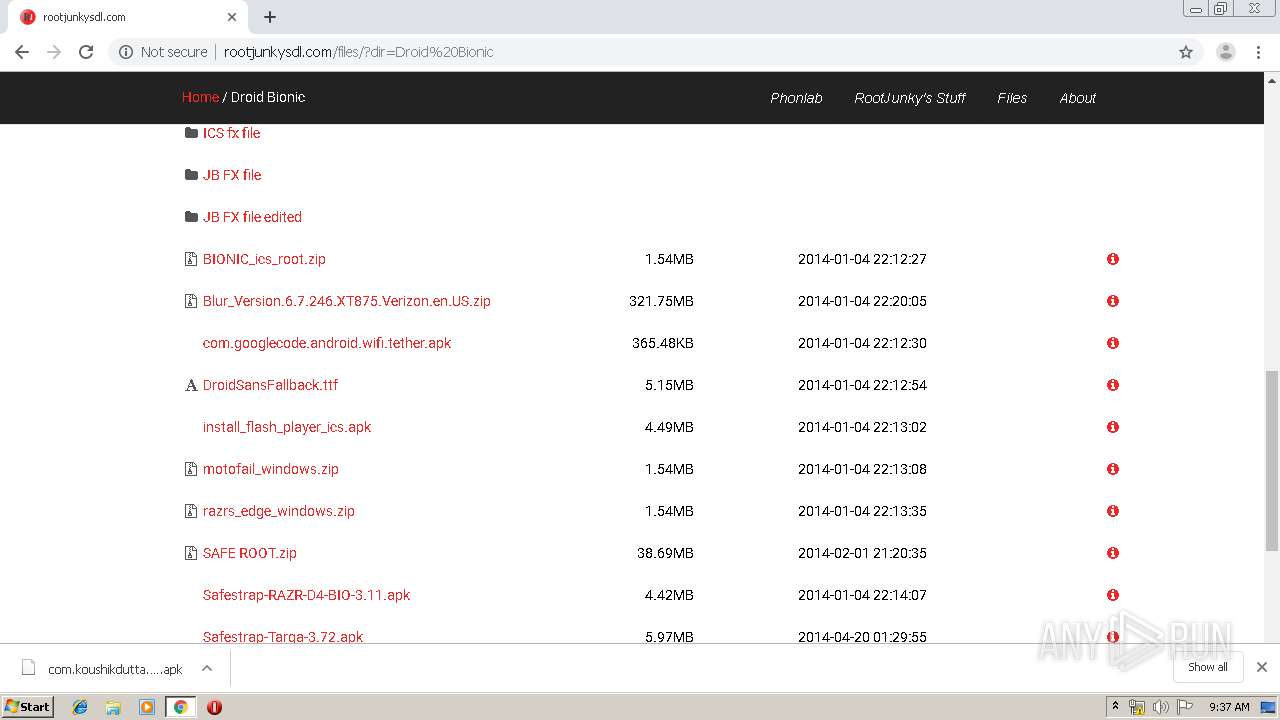Screen dimensions: 1280x720
Task: Click info icon for install_flash_player_ics.apk
Action: pos(1112,427)
